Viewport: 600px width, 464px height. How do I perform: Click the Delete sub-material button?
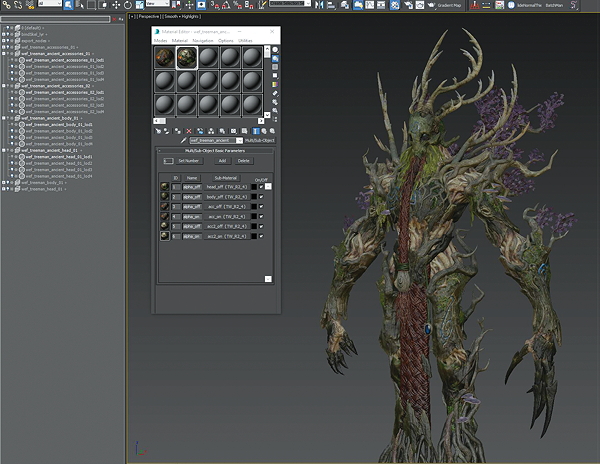243,161
